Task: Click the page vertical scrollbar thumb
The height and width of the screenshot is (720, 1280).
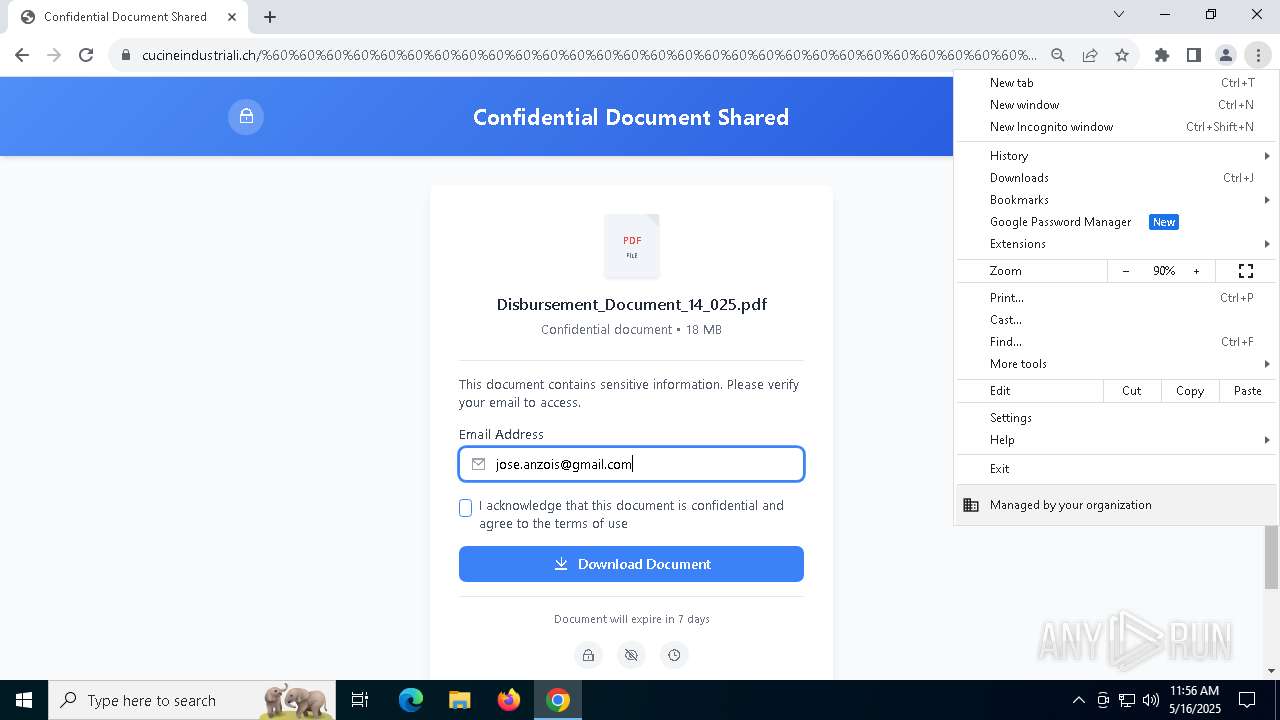Action: coord(1271,556)
